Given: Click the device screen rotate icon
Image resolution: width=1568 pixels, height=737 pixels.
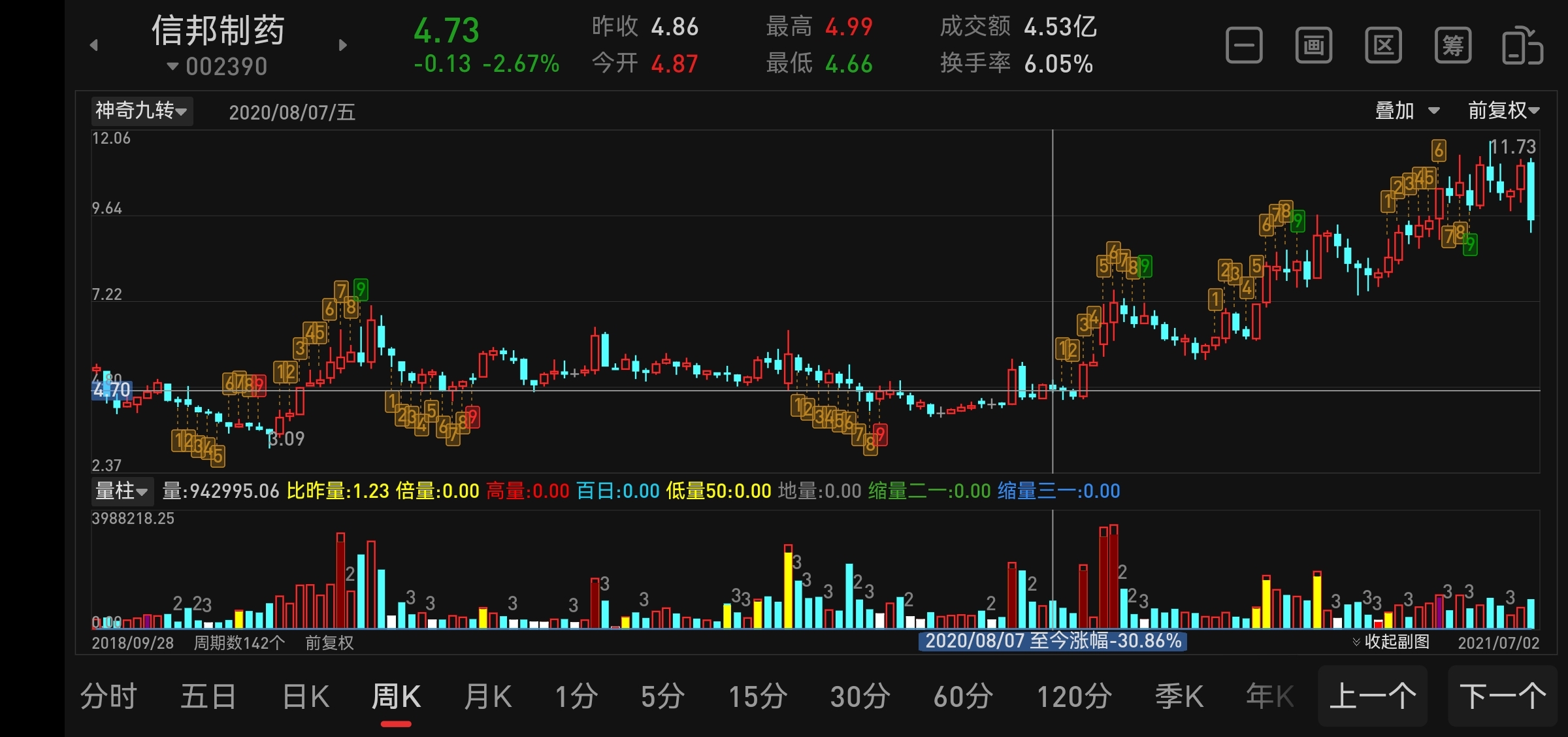Looking at the screenshot, I should tap(1522, 45).
